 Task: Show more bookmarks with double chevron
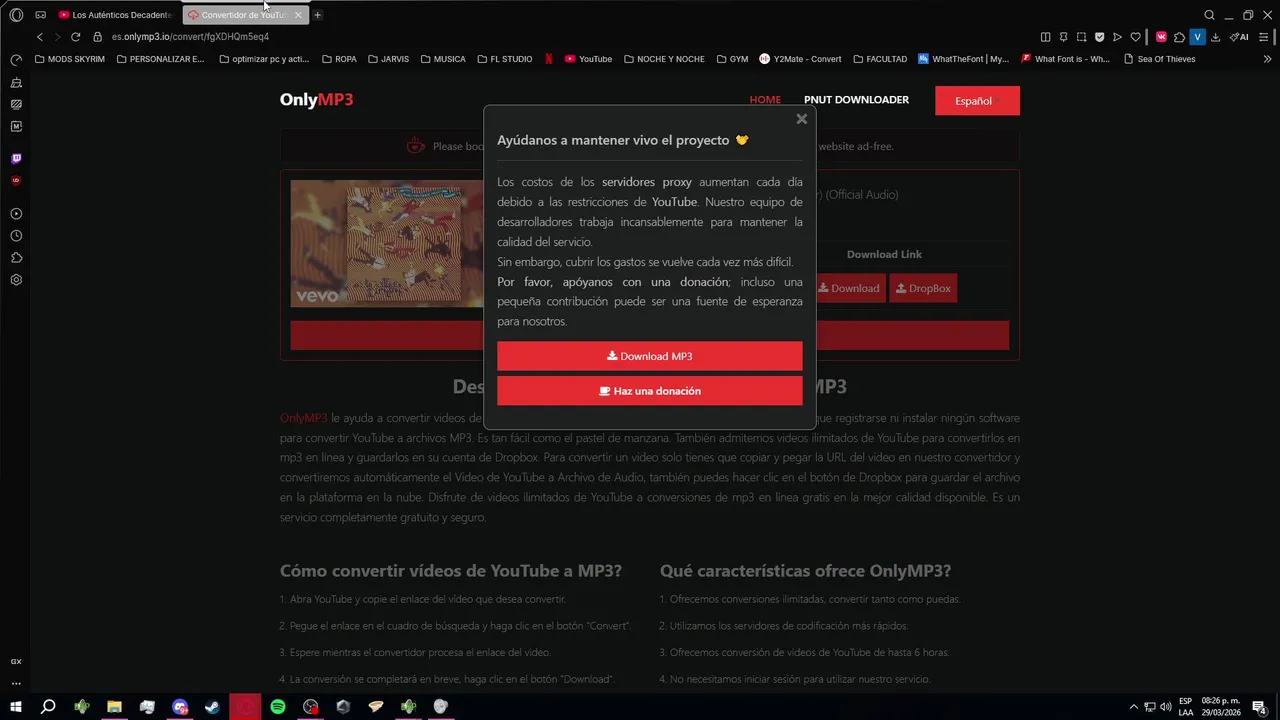[1268, 59]
